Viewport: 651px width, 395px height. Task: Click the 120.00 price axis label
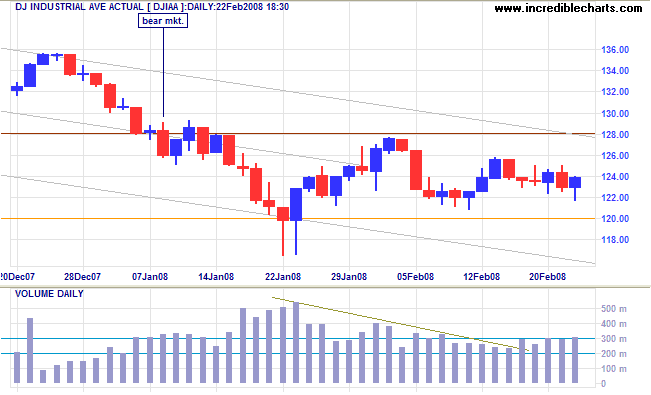(615, 218)
